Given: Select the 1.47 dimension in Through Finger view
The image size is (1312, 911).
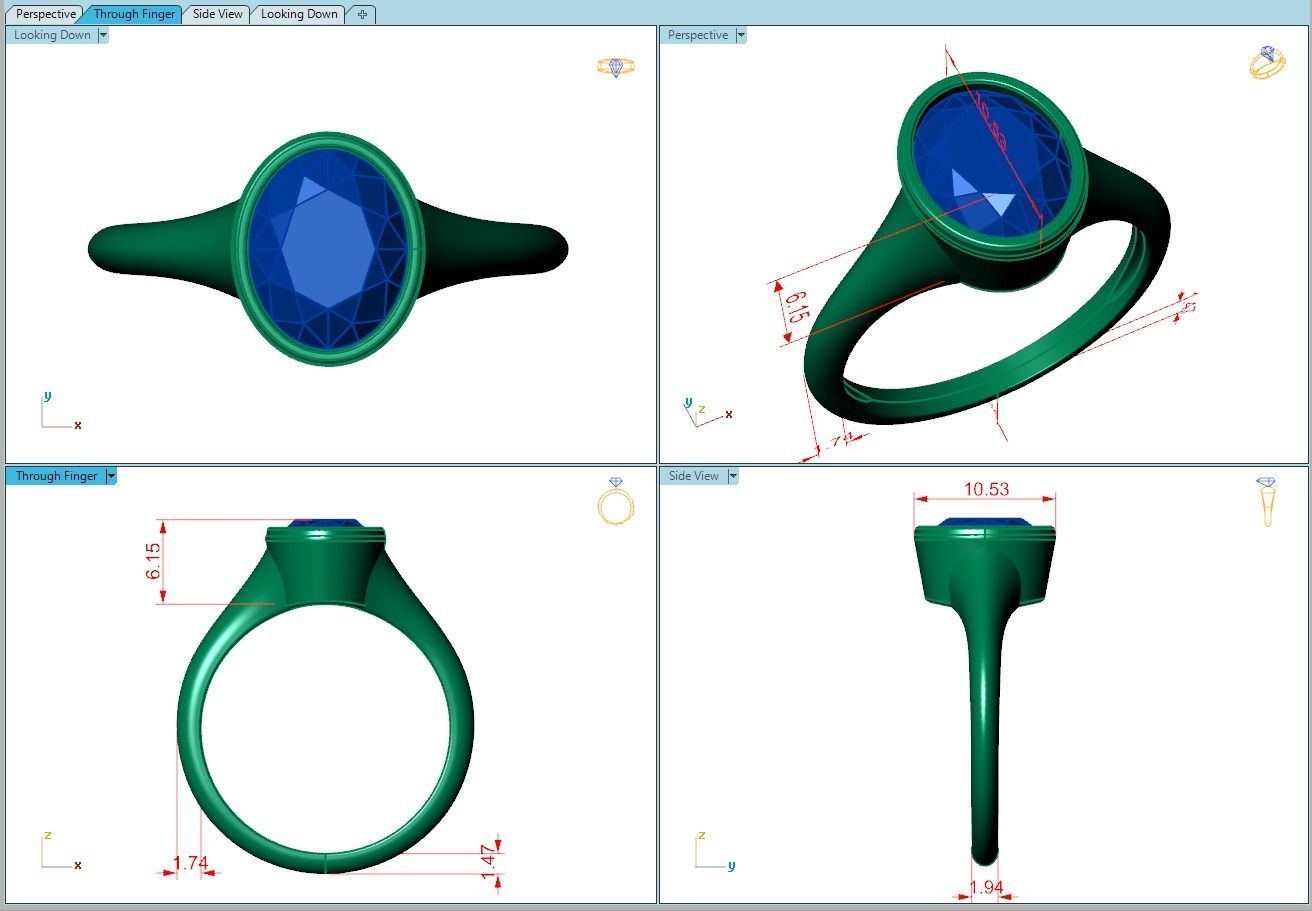Looking at the screenshot, I should 488,862.
